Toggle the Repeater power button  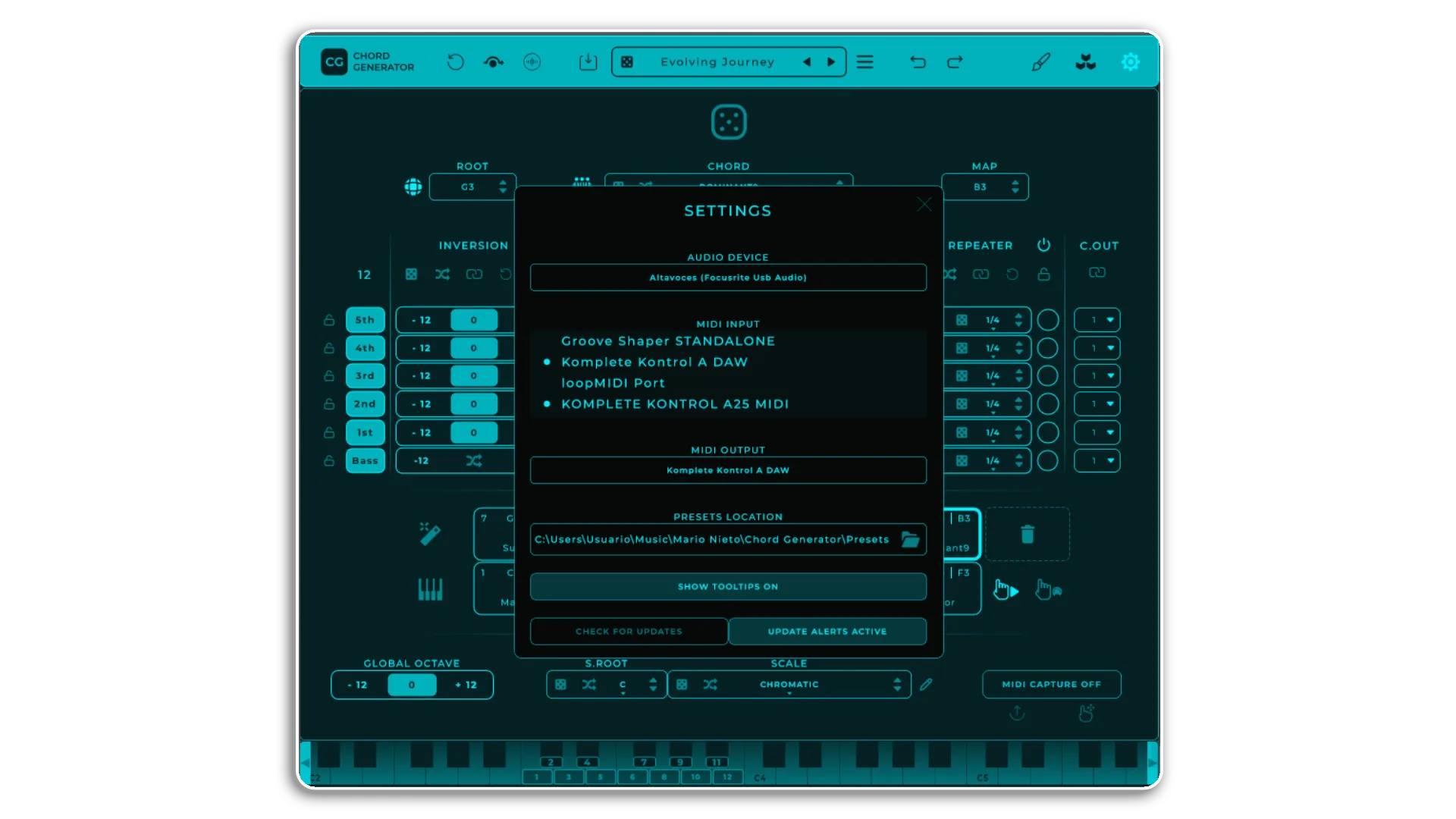click(x=1043, y=245)
